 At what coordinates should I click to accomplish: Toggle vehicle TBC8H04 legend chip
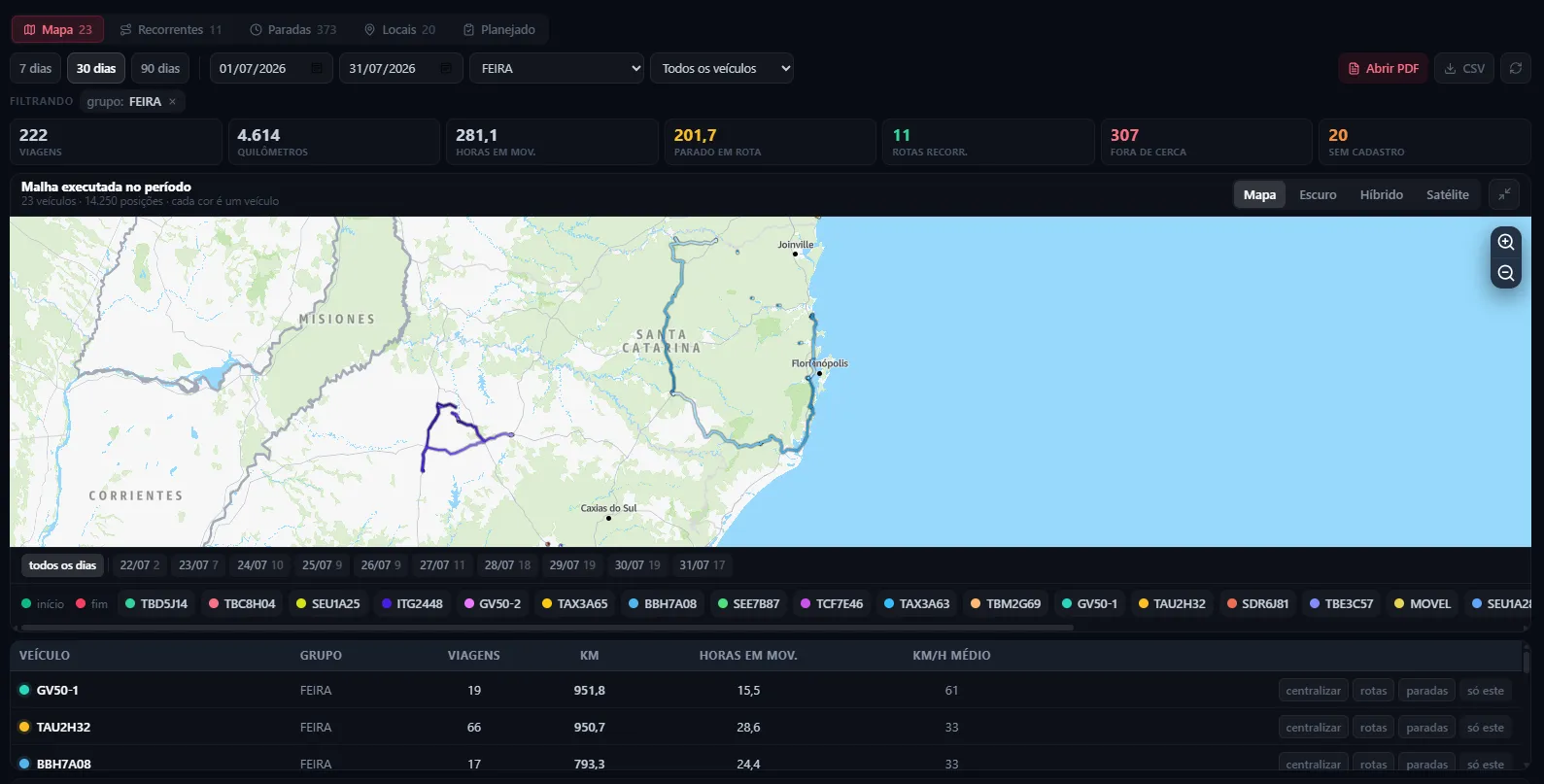[242, 603]
